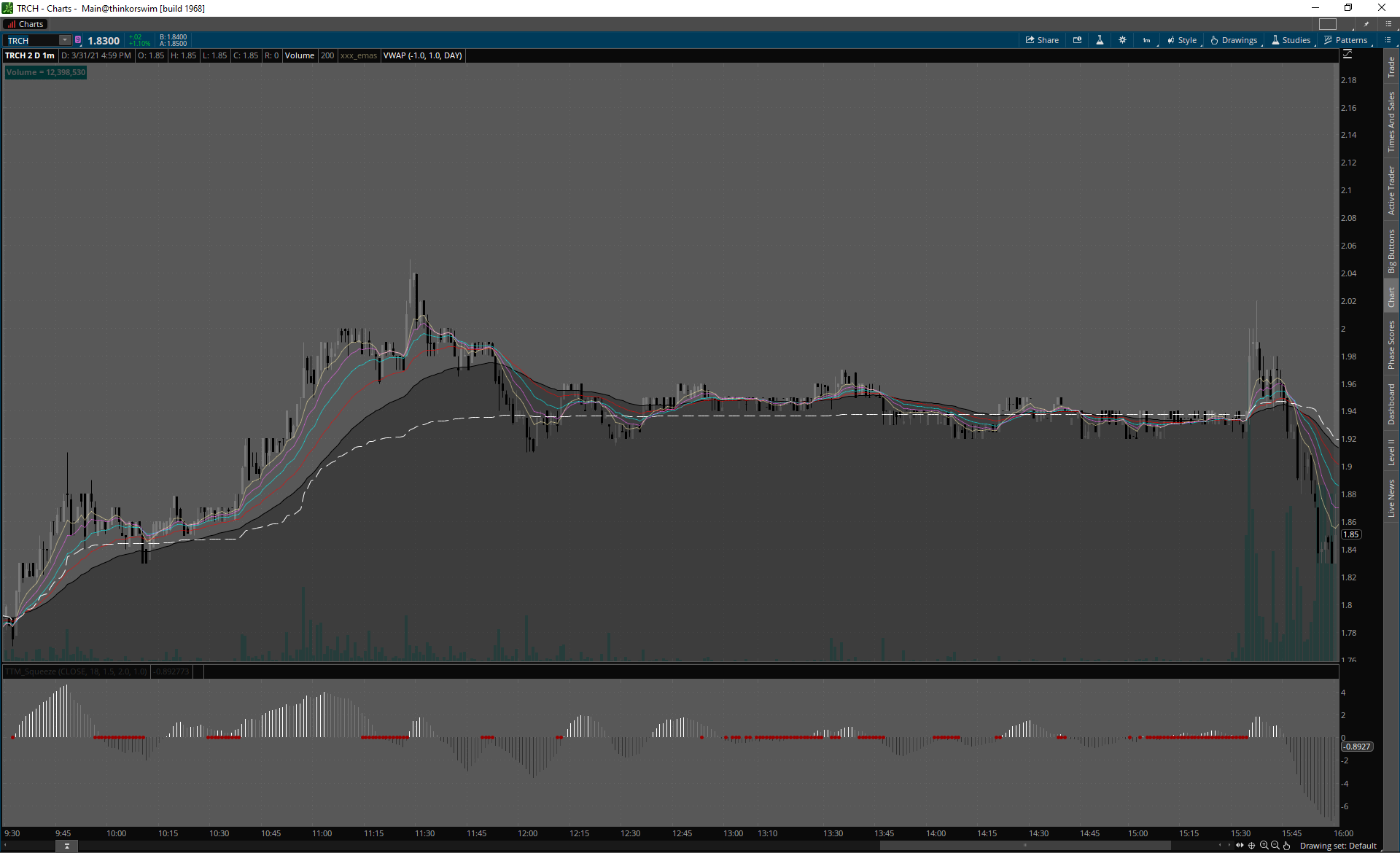Select the pointer hand drawing tool icon

tap(1287, 846)
